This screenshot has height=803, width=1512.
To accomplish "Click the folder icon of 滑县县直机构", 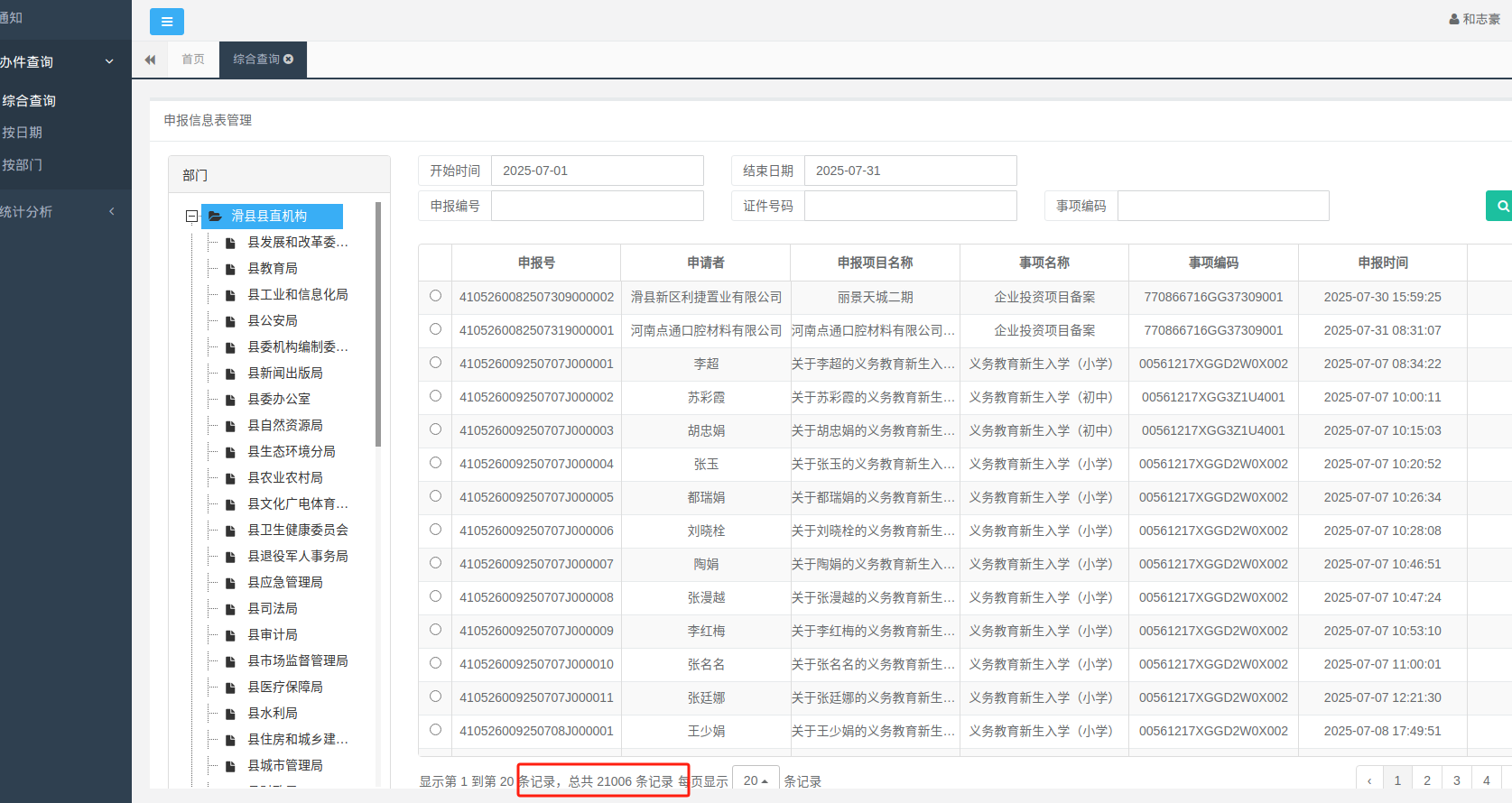I will (216, 217).
